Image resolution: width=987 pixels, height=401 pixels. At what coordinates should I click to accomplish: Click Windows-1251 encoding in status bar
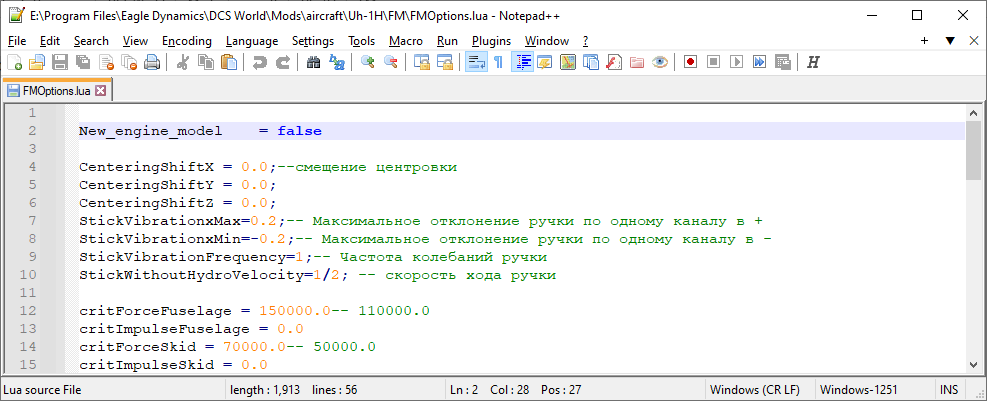(859, 390)
